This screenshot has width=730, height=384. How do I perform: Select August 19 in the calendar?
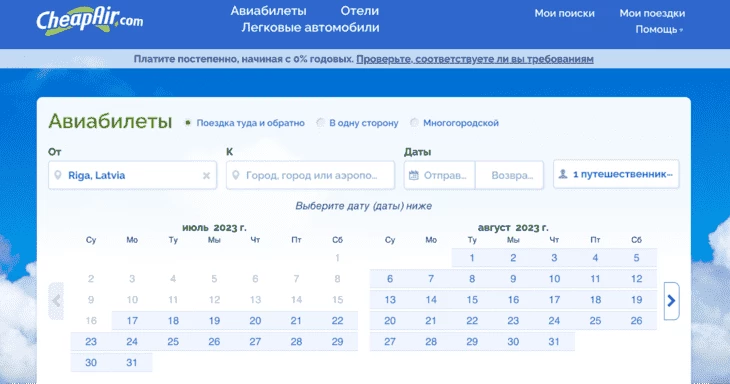pyautogui.click(x=636, y=300)
